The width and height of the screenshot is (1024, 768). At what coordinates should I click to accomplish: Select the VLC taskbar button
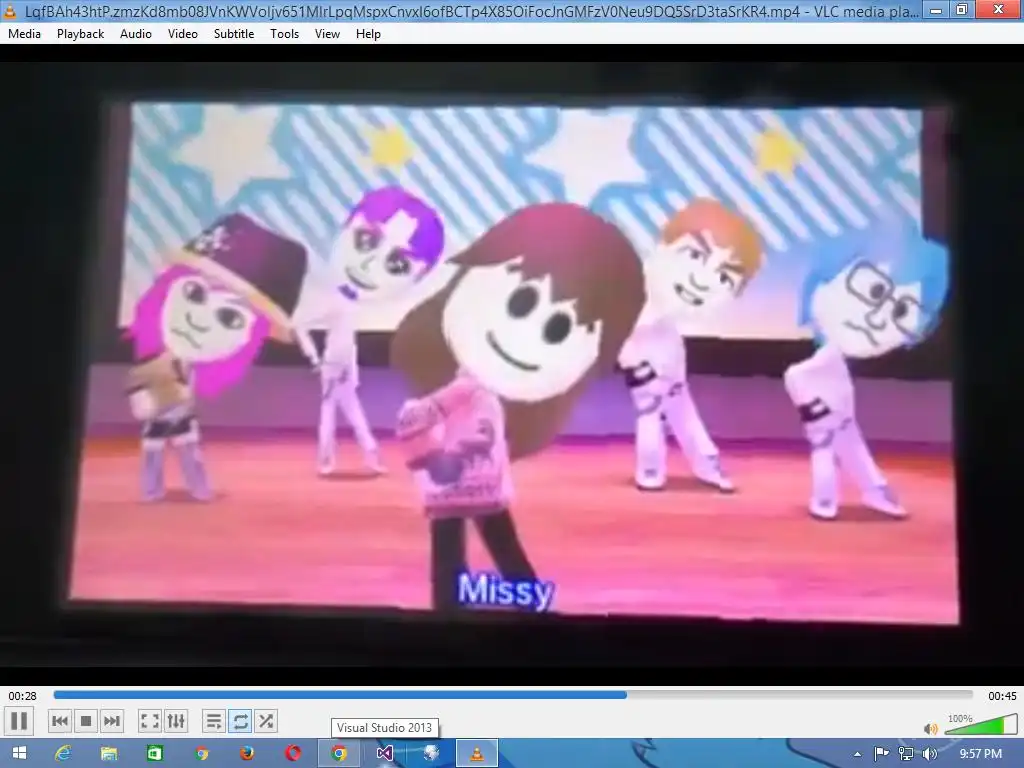click(x=477, y=754)
